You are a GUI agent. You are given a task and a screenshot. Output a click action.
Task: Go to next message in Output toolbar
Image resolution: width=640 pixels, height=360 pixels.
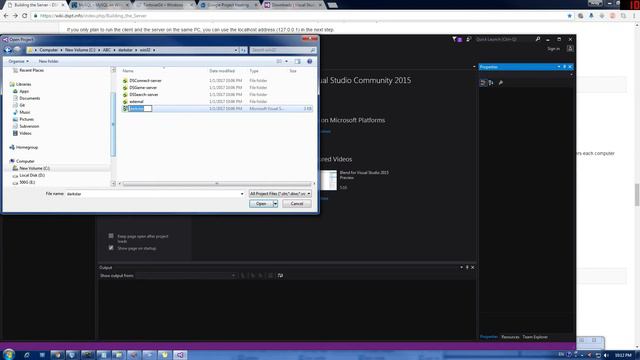[x=261, y=276]
